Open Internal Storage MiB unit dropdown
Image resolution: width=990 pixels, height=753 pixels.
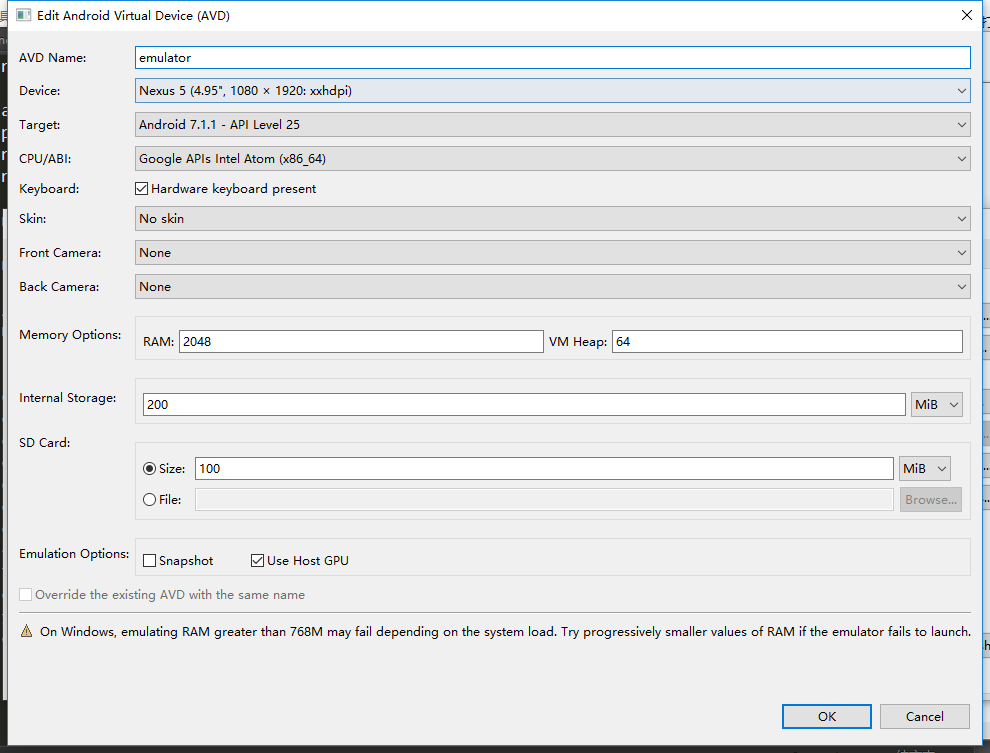click(936, 405)
